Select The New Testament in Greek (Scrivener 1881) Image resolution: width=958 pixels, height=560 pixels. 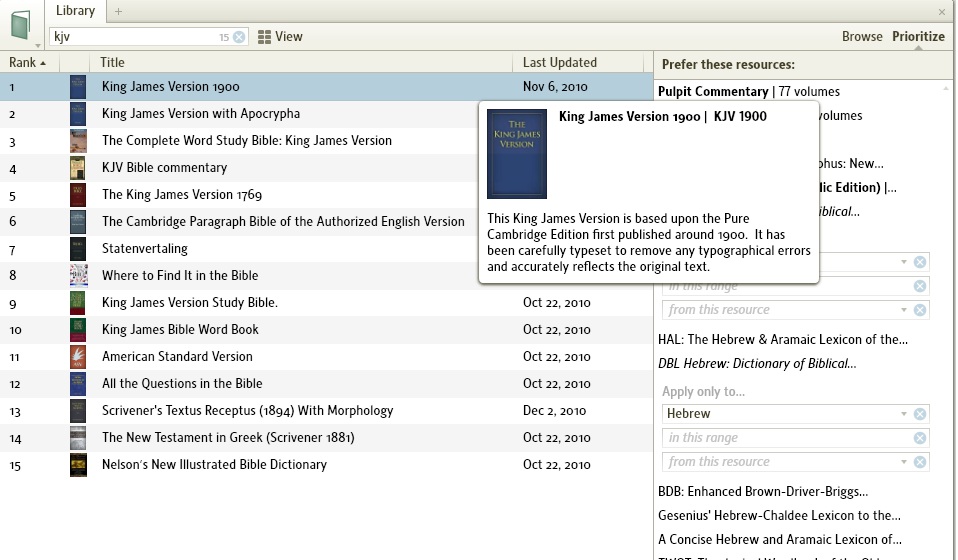pyautogui.click(x=228, y=437)
